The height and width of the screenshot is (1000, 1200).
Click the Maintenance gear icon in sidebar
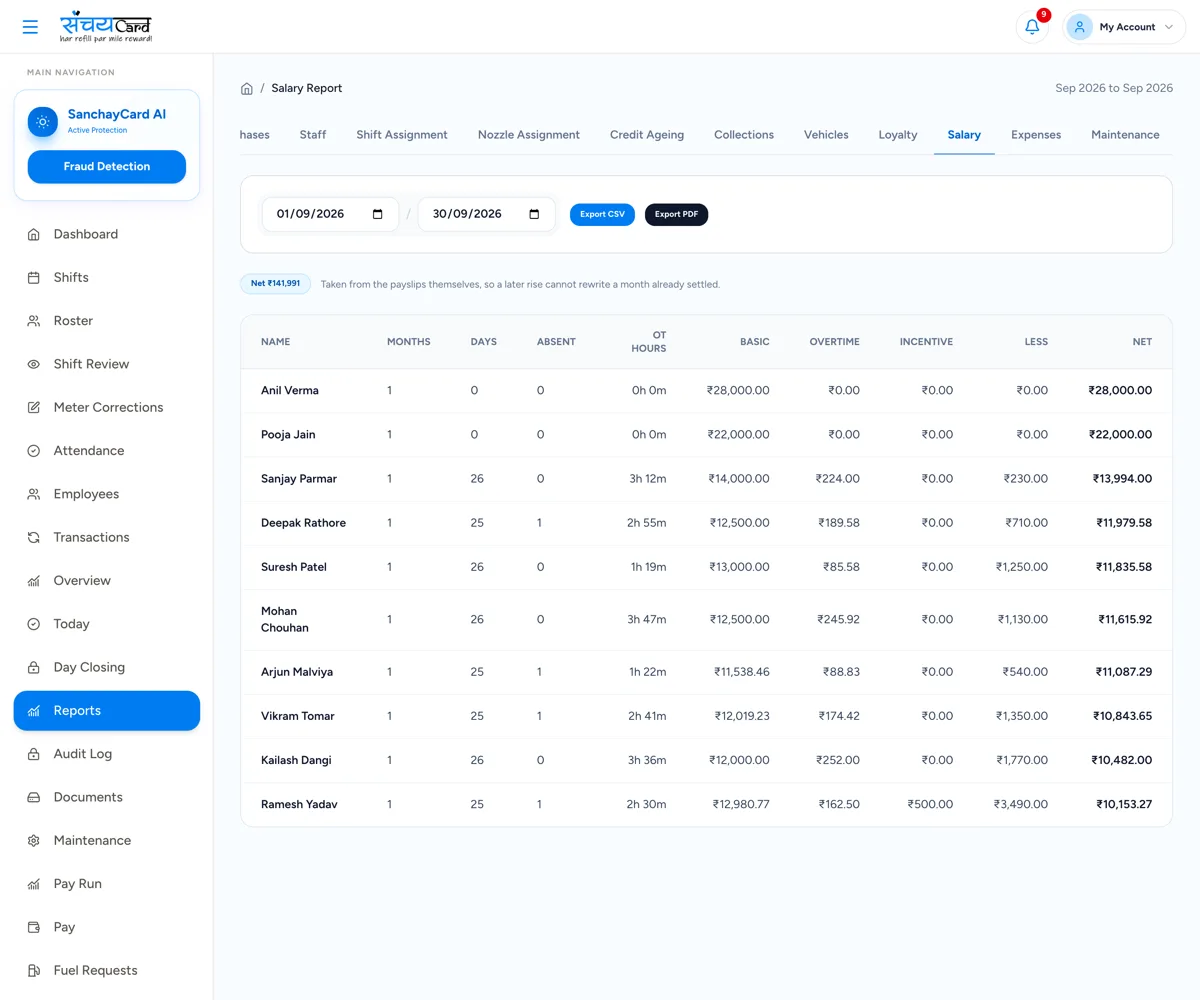[x=33, y=841]
